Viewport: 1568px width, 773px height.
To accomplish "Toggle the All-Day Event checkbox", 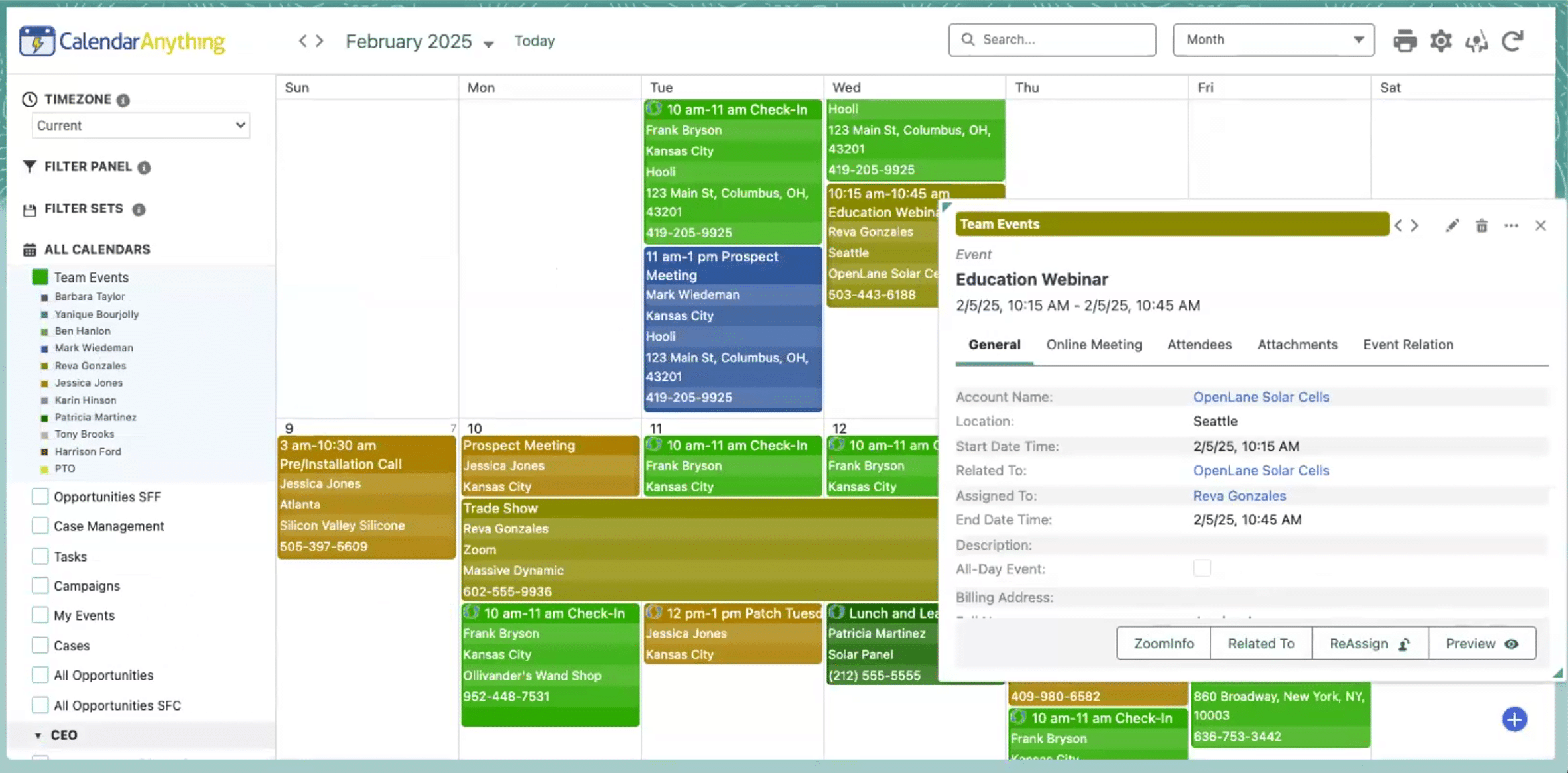I will coord(1202,568).
